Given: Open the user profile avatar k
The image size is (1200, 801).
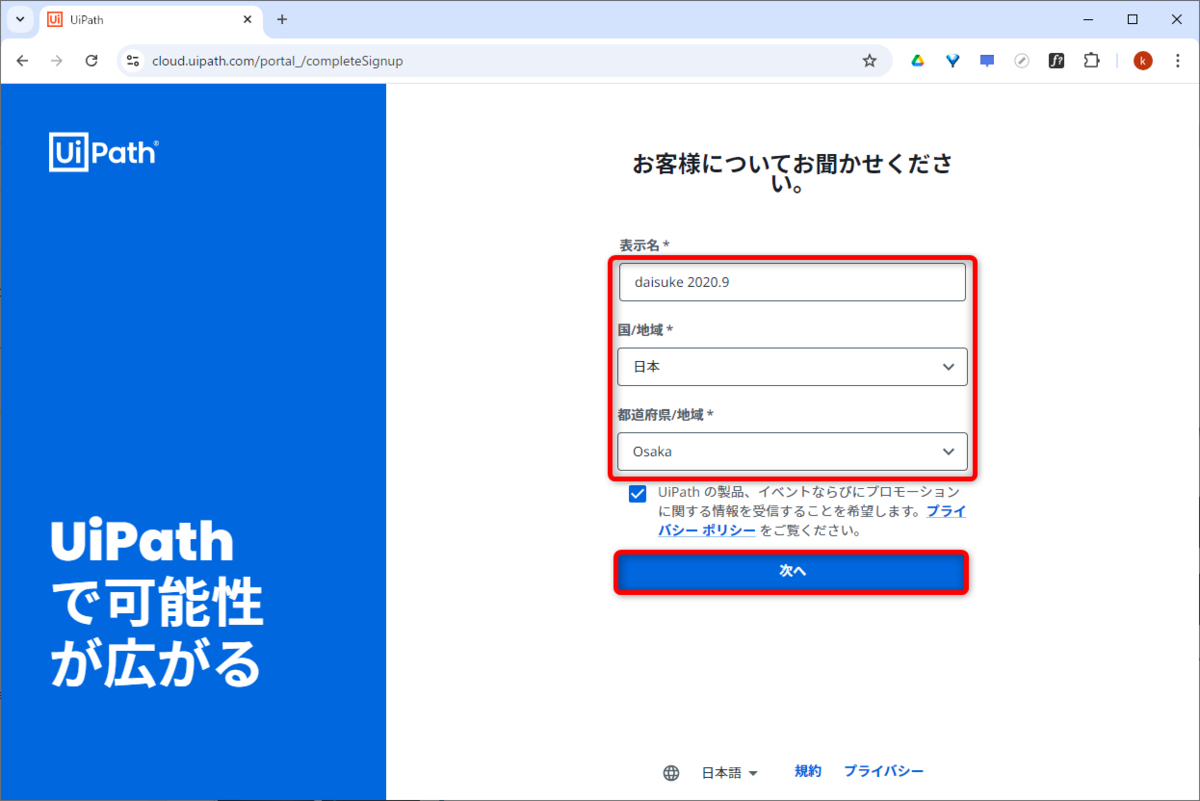Looking at the screenshot, I should (1143, 61).
